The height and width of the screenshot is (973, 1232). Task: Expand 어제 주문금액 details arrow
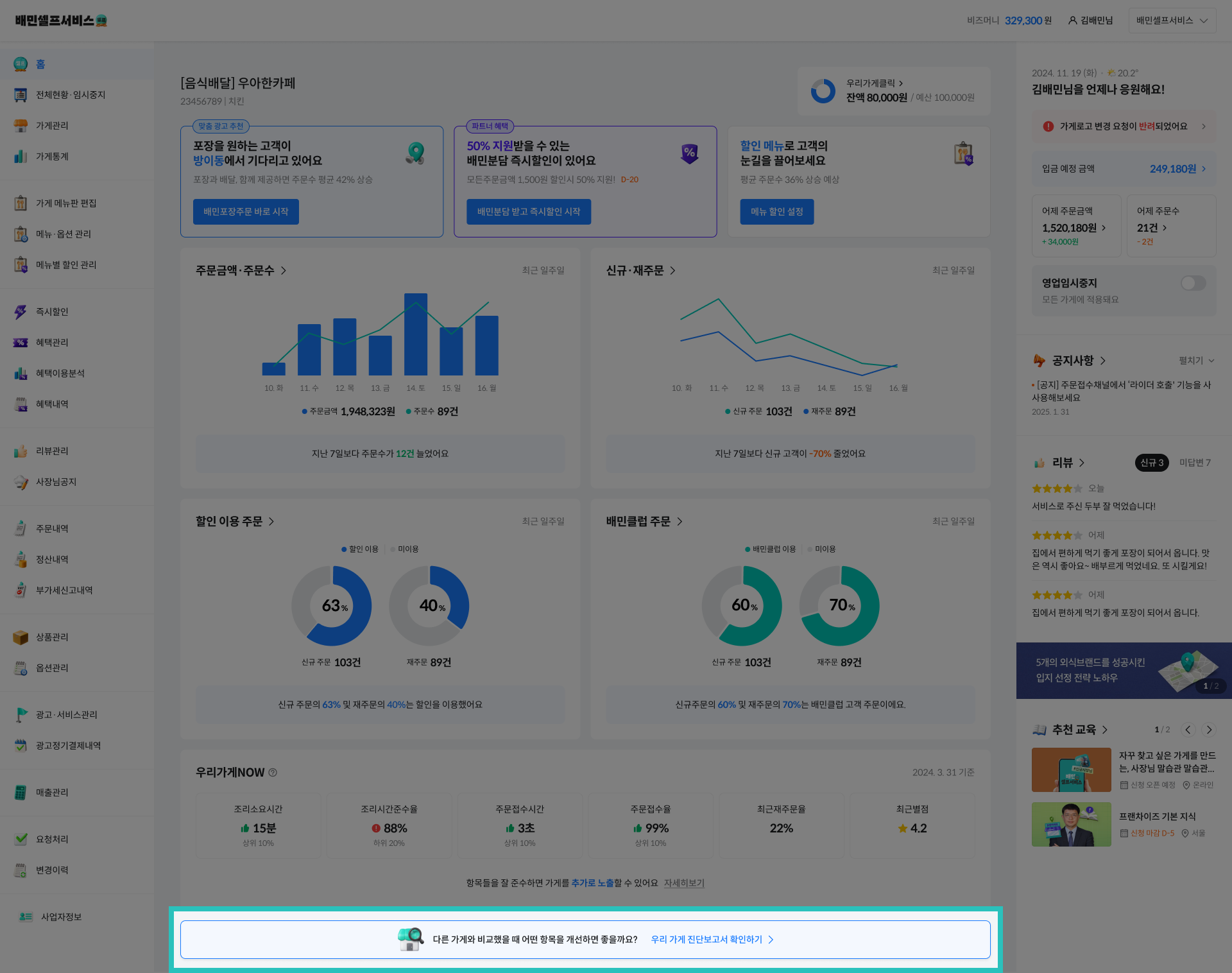(1104, 228)
